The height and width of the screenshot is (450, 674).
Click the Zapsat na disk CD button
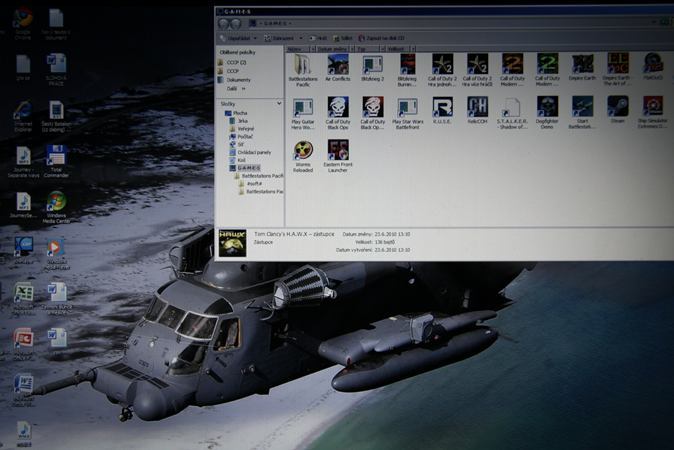(x=382, y=38)
